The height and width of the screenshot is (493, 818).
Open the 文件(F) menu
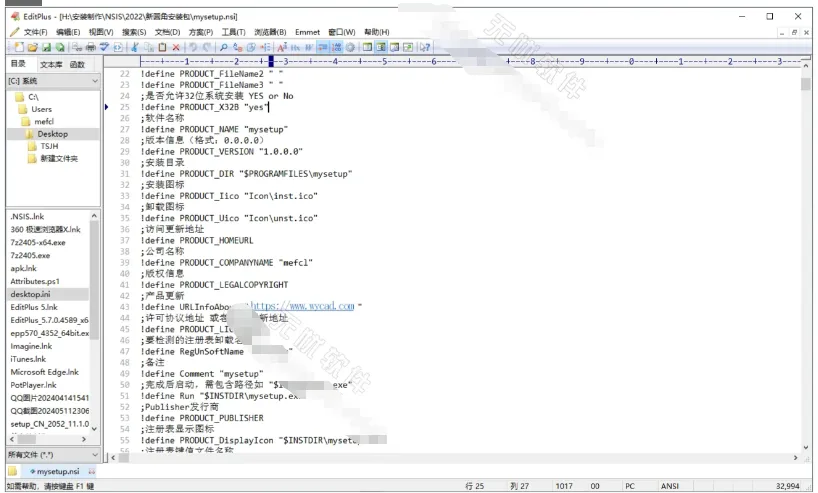35,32
